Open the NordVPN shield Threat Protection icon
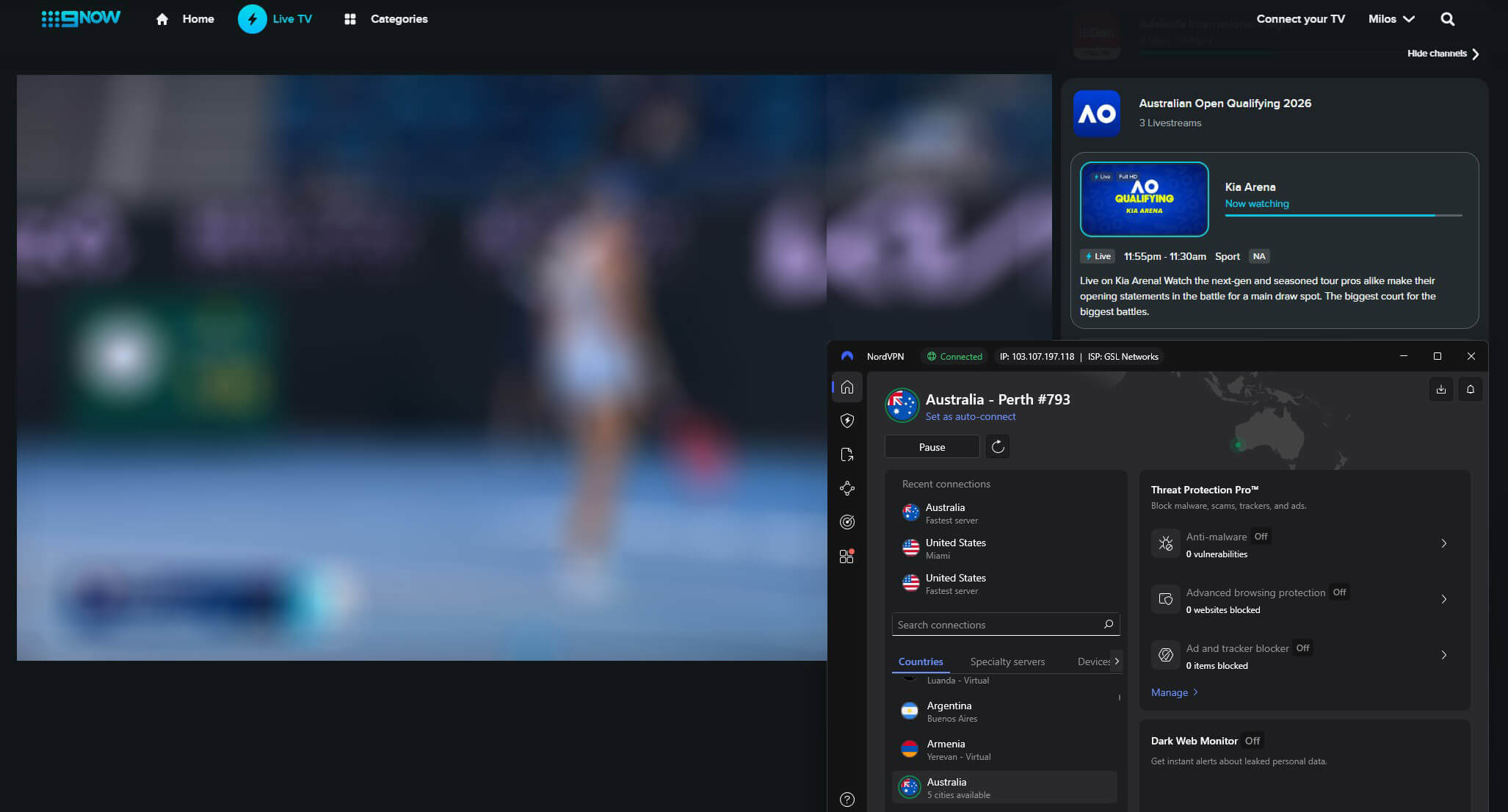The height and width of the screenshot is (812, 1508). click(x=847, y=421)
